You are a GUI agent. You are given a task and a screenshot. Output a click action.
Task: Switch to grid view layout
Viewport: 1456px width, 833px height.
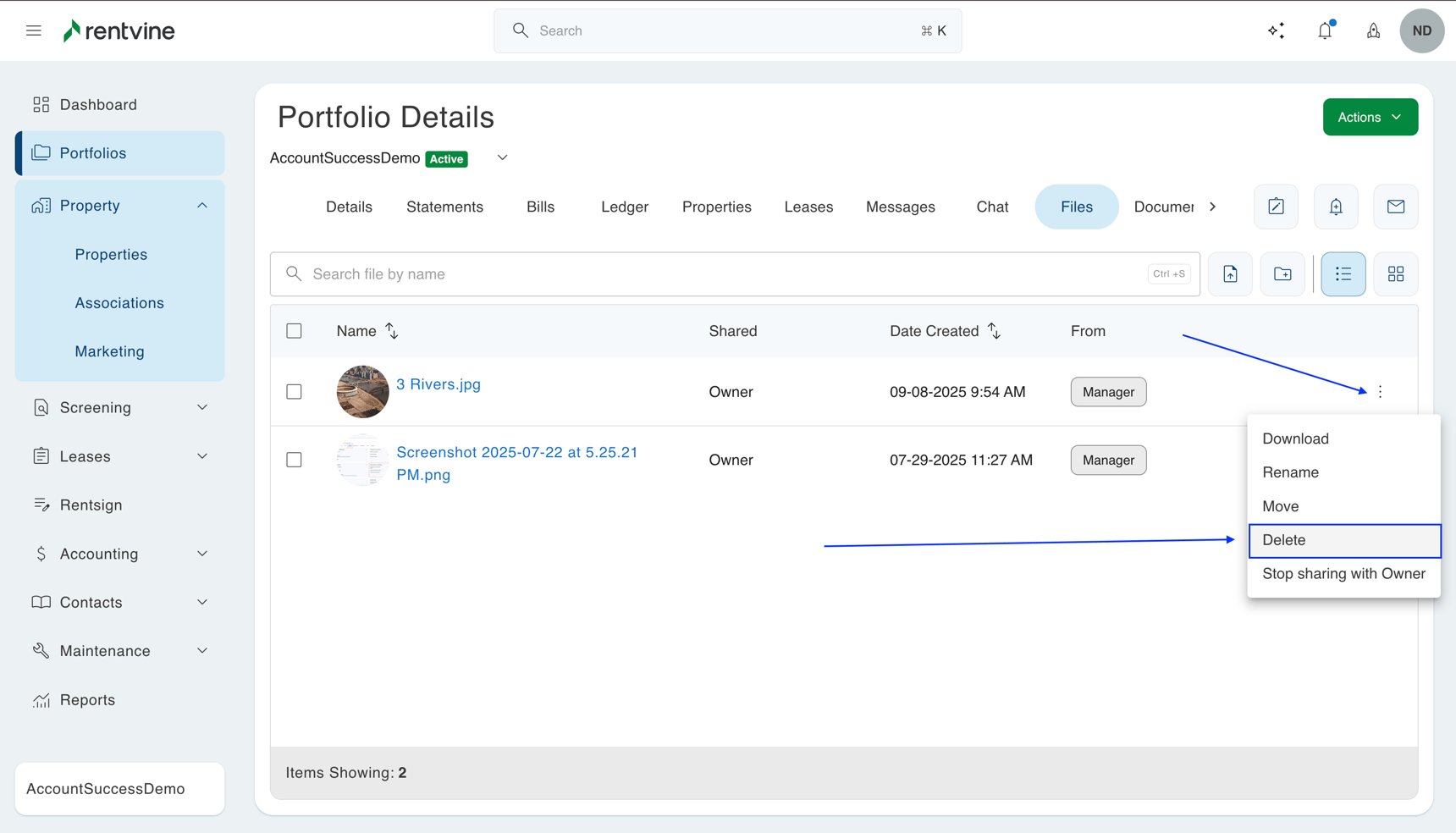coord(1395,274)
